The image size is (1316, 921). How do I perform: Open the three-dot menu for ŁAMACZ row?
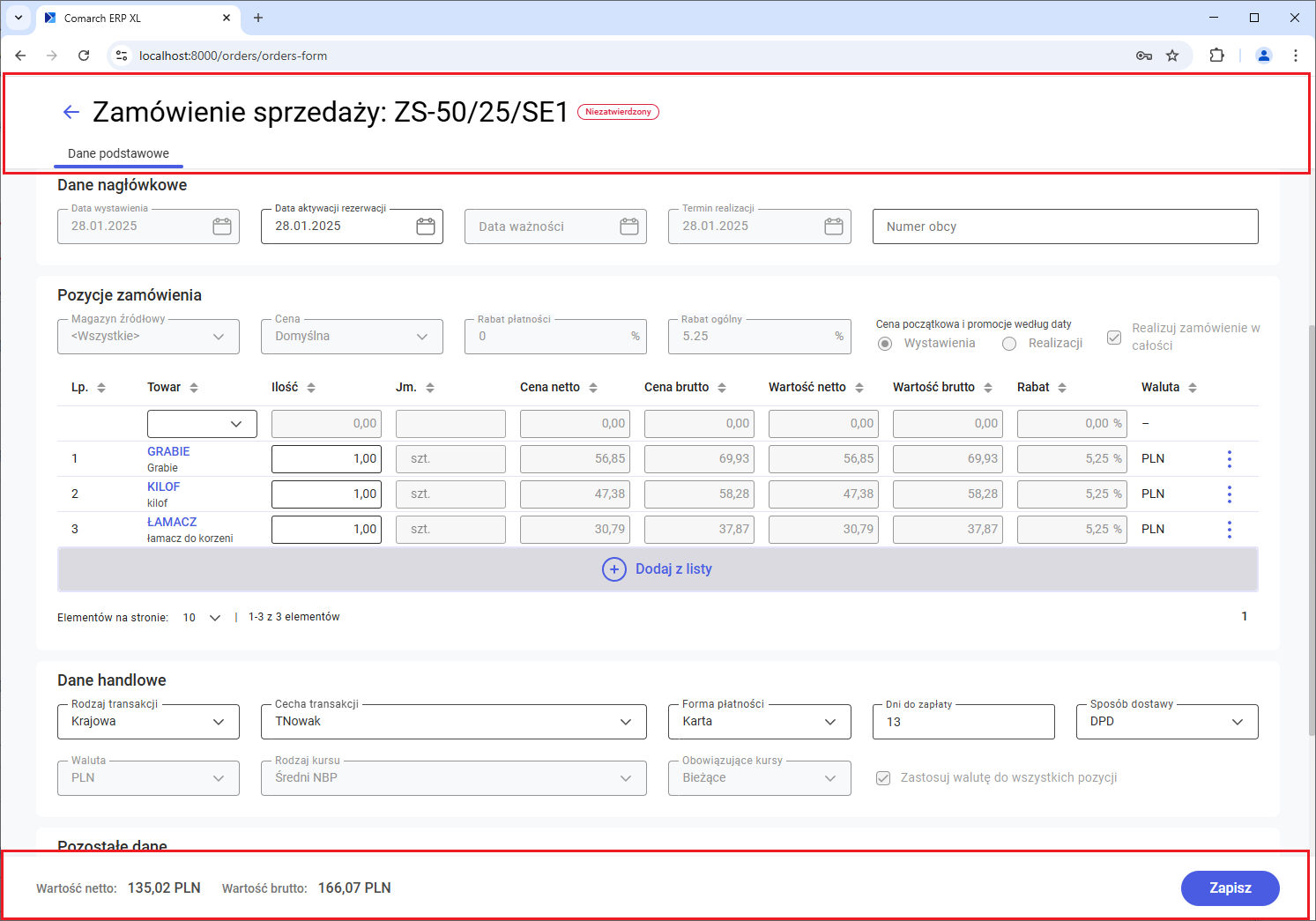click(1229, 529)
